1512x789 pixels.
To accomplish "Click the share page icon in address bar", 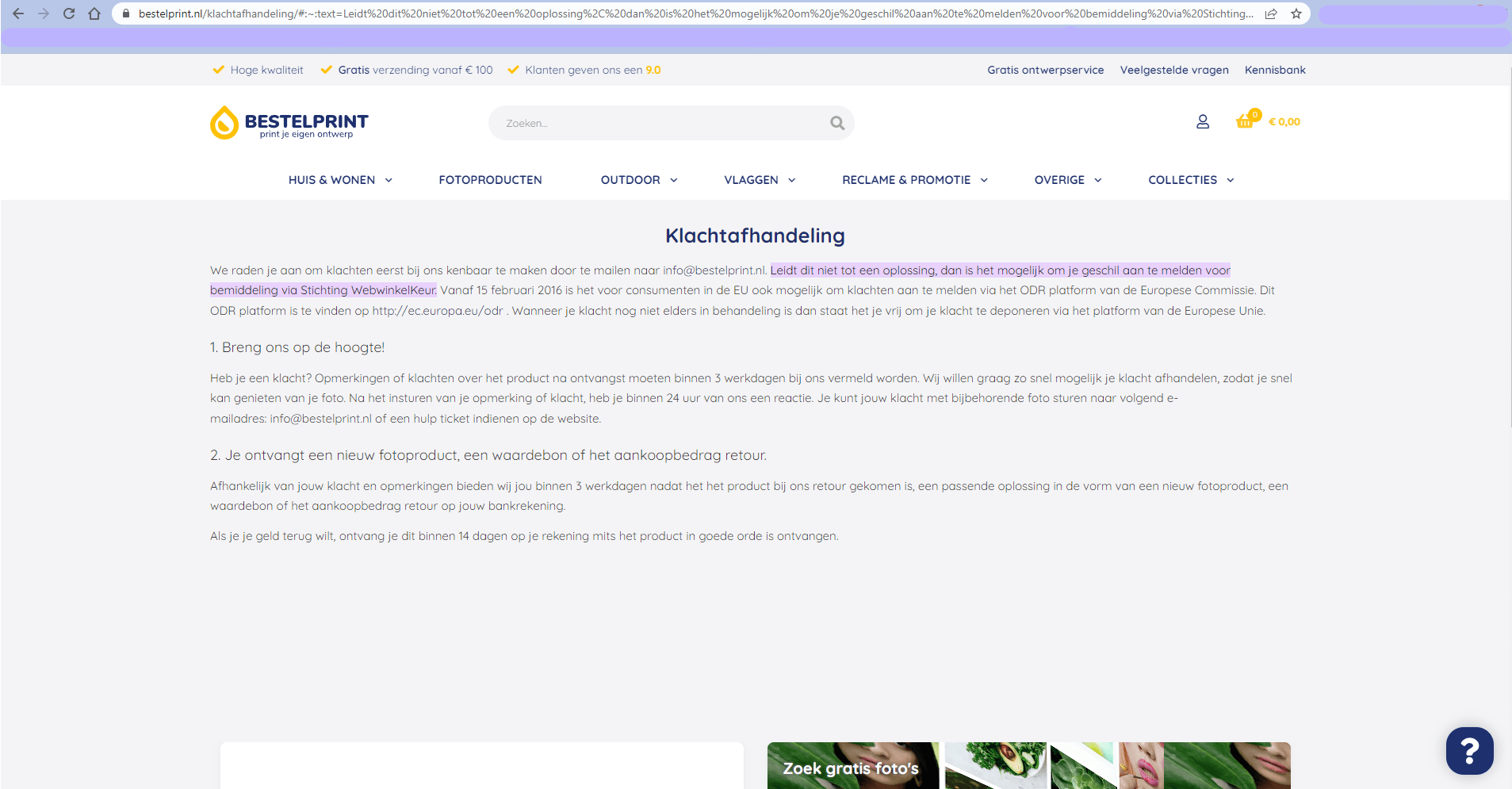I will click(x=1271, y=13).
